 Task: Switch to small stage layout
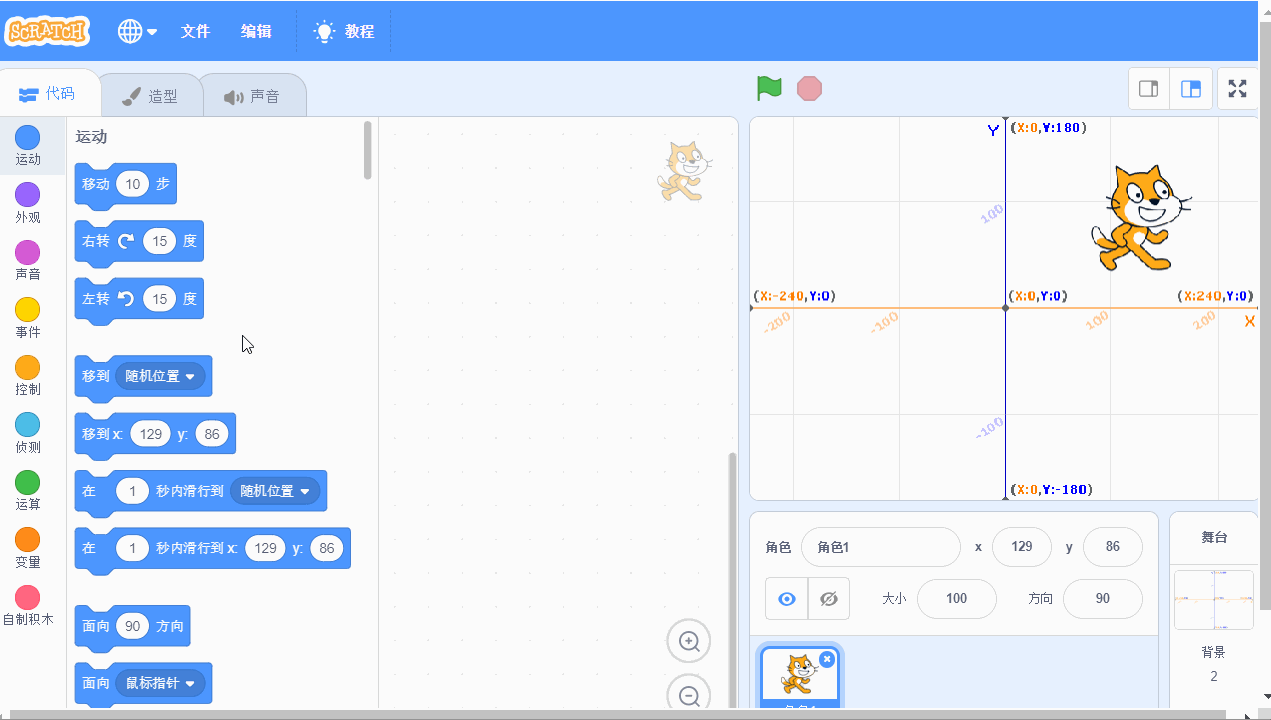tap(1149, 89)
